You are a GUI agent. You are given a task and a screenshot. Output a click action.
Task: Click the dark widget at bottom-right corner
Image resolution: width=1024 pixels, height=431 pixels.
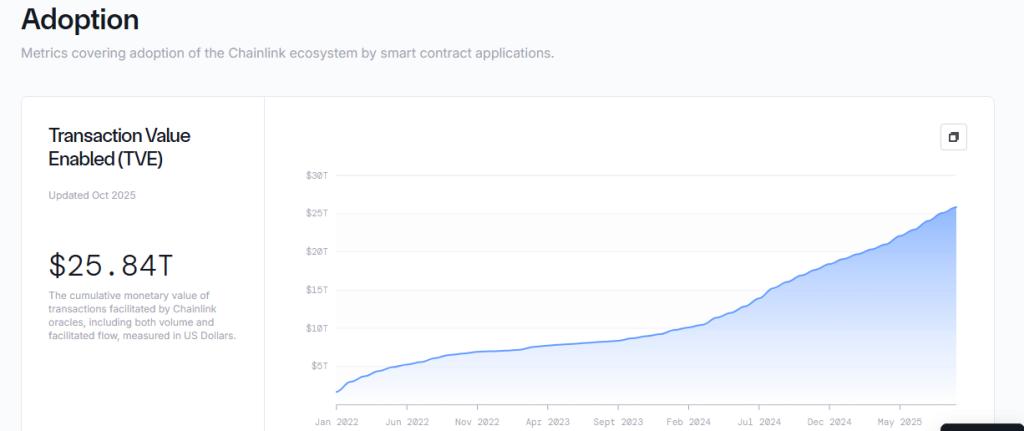pyautogui.click(x=982, y=427)
